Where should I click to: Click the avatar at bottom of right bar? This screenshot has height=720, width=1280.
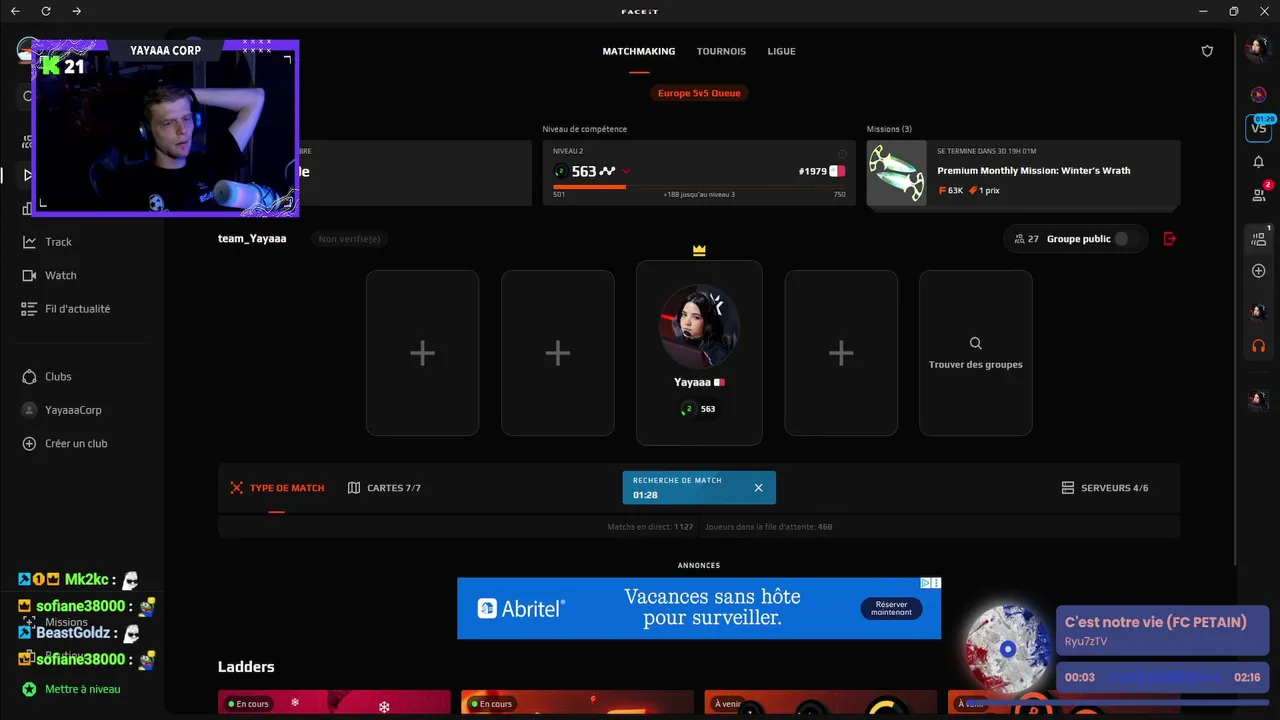coord(1258,400)
